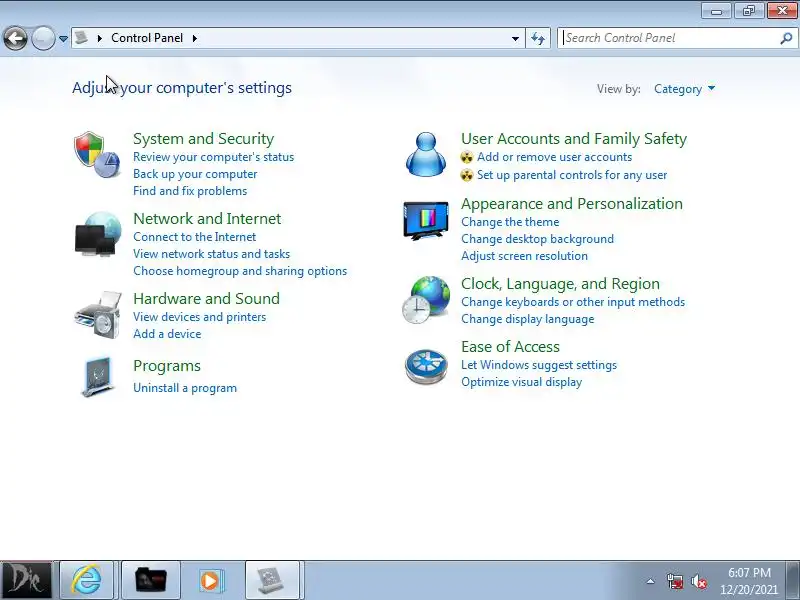
Task: Click Add a device link
Action: (x=167, y=334)
